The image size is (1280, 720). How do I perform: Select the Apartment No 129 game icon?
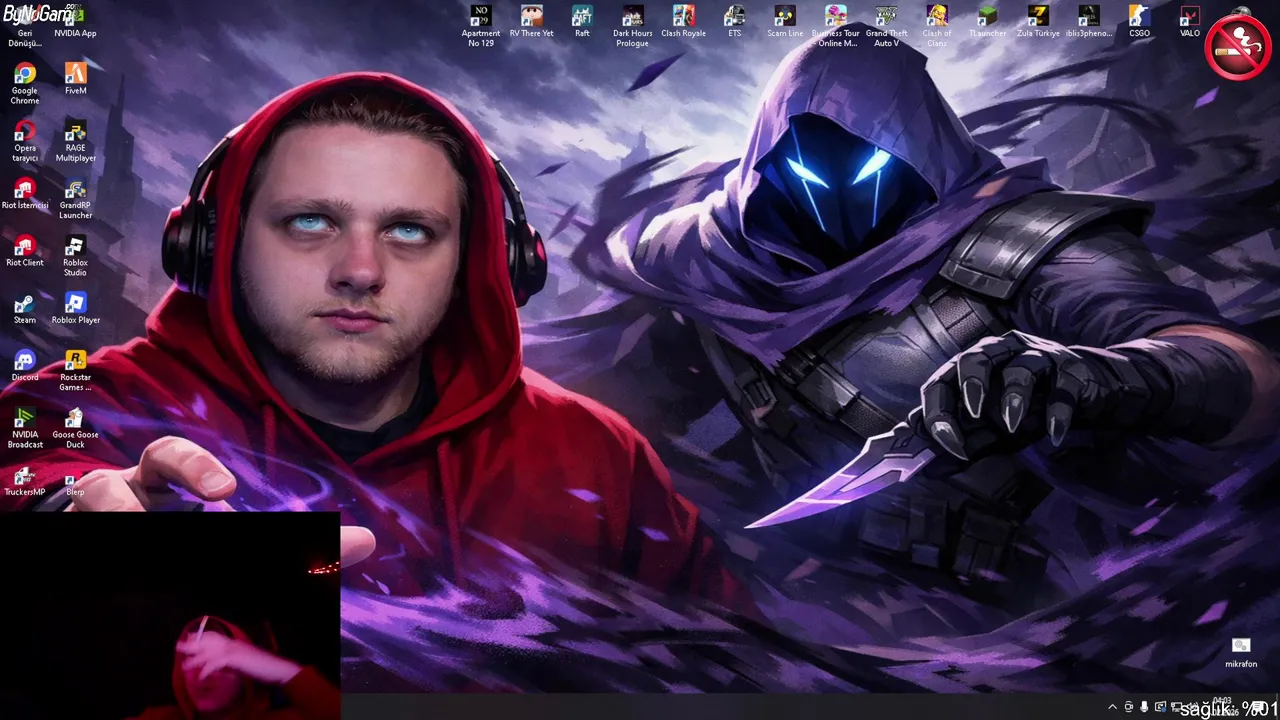pos(481,27)
